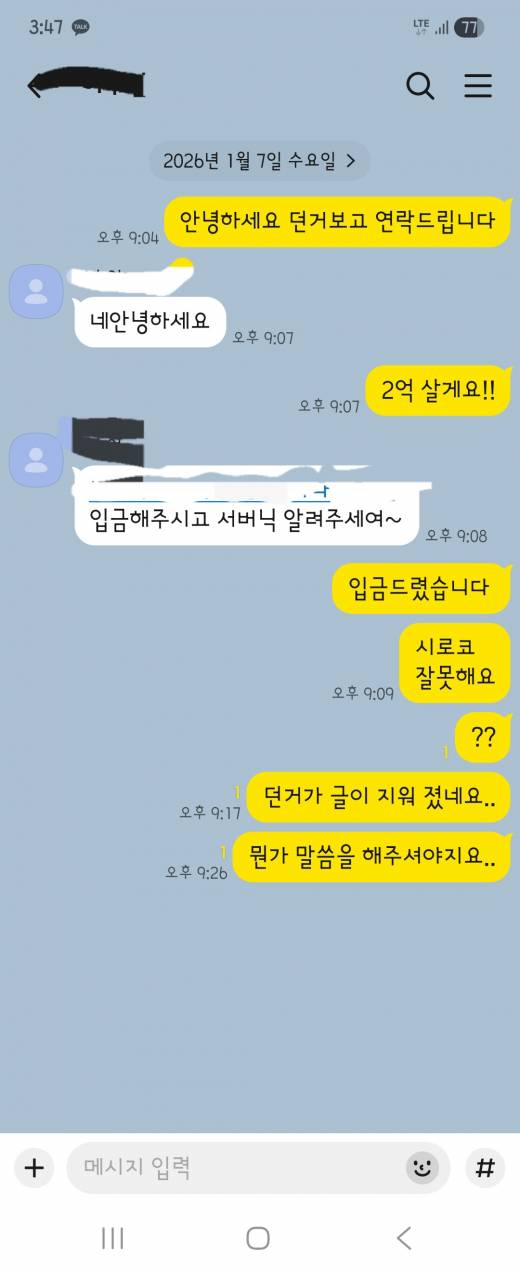This screenshot has width=520, height=1272.
Task: Go back using the header arrow
Action: [x=35, y=88]
